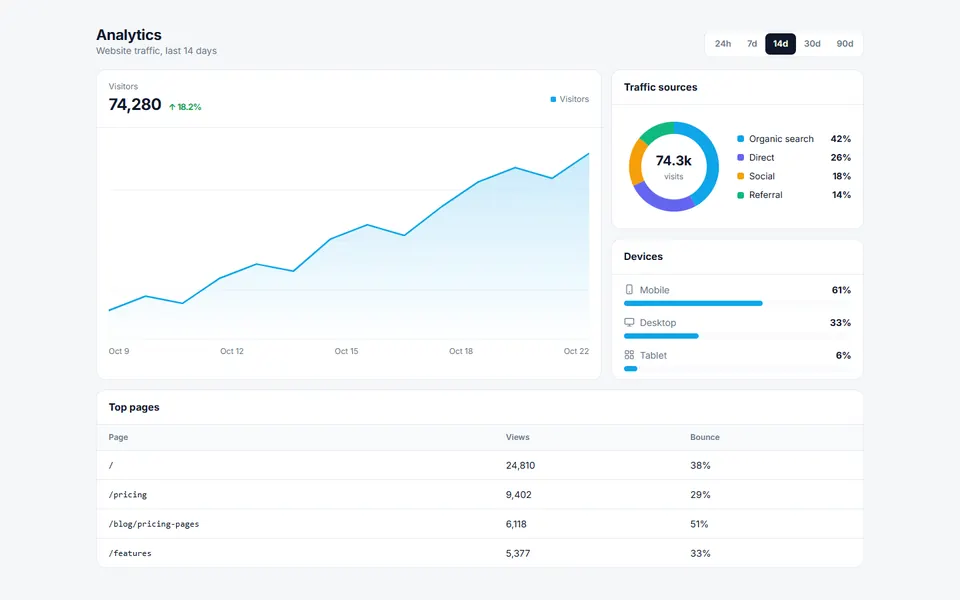The height and width of the screenshot is (600, 960).
Task: Click the 42% organic search value
Action: pos(841,139)
